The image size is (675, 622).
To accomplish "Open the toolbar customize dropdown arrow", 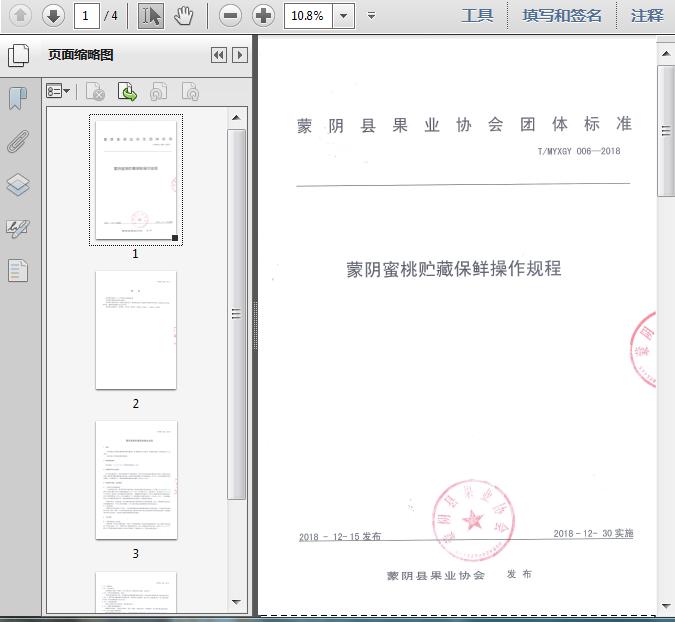I will pos(371,16).
